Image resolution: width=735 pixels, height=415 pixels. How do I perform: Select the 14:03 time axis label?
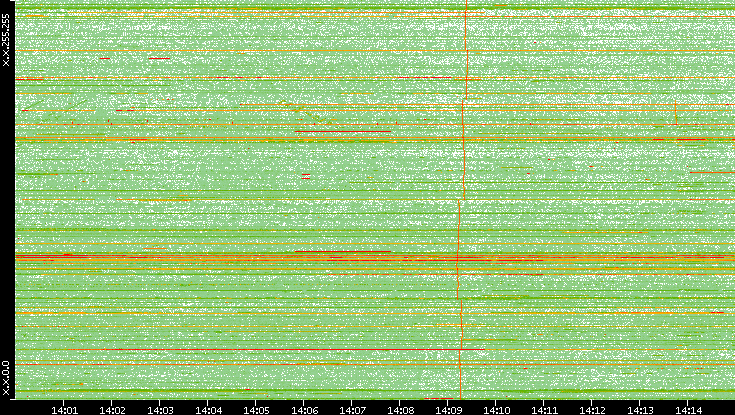pos(160,410)
